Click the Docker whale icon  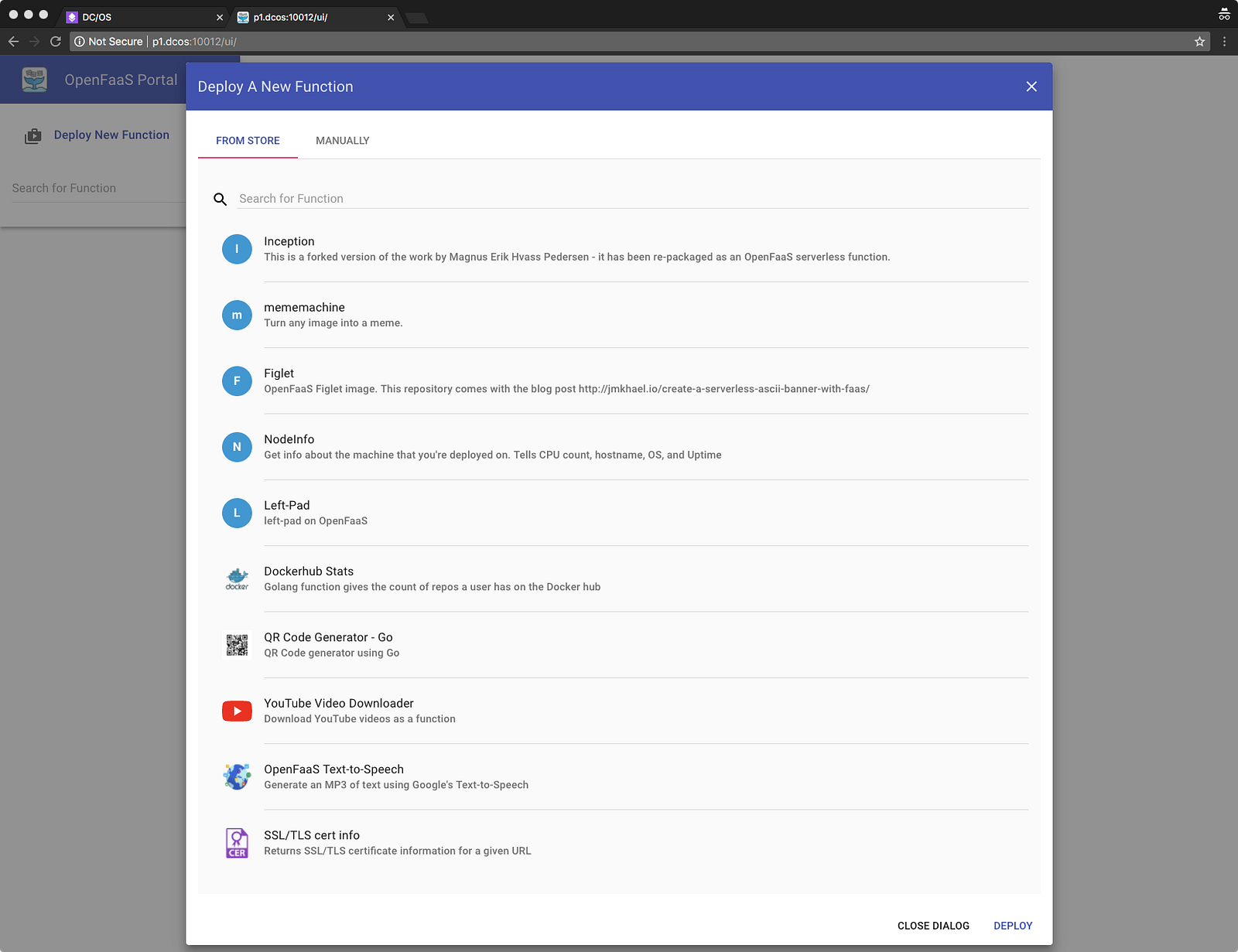tap(237, 578)
